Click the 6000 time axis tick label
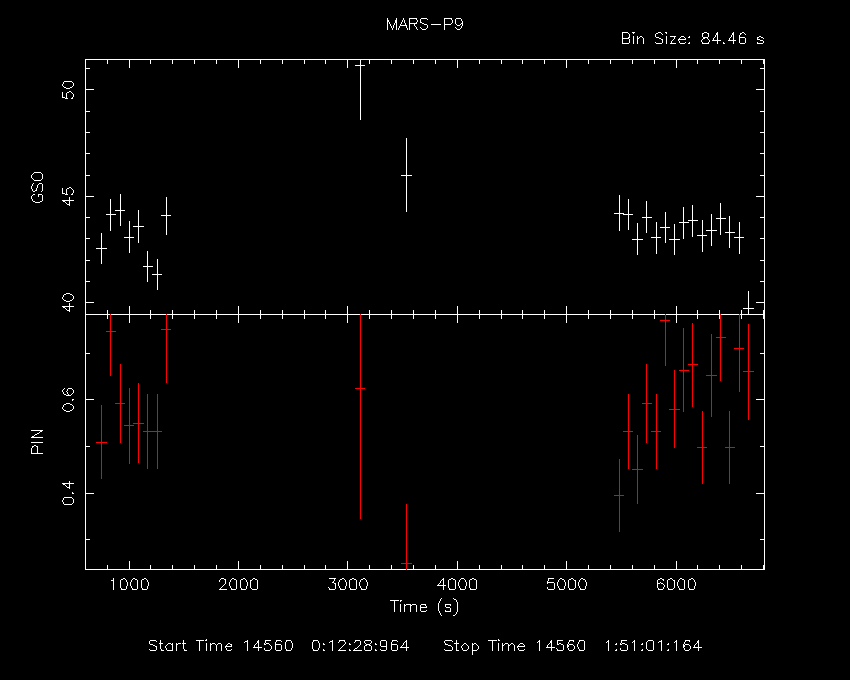850x680 pixels. tap(677, 585)
